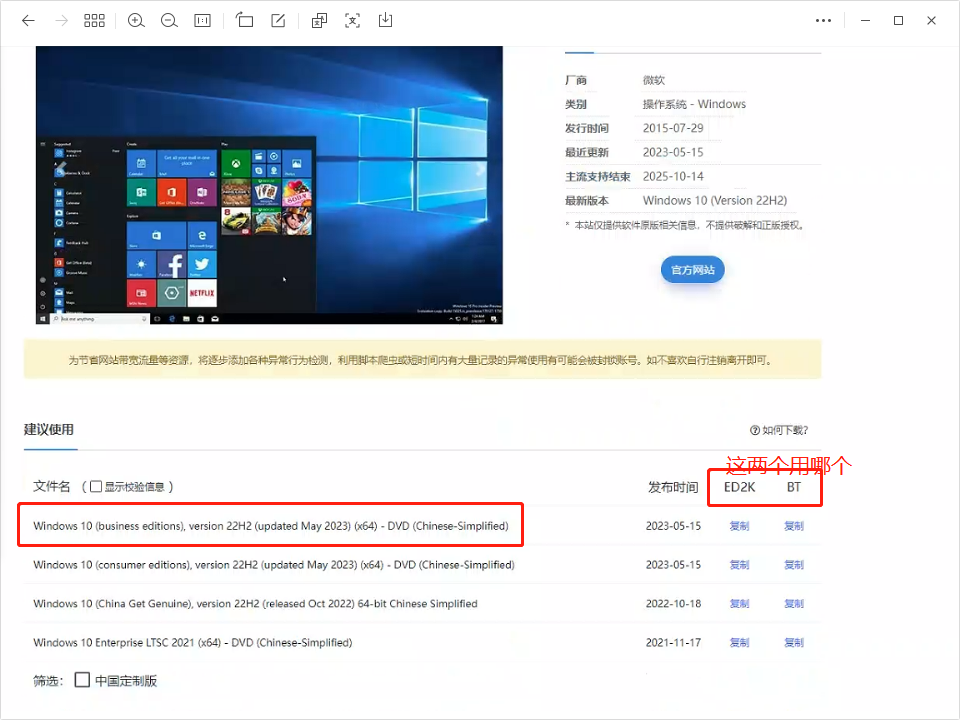
Task: Click the 2021-11-17 release date
Action: (x=673, y=643)
